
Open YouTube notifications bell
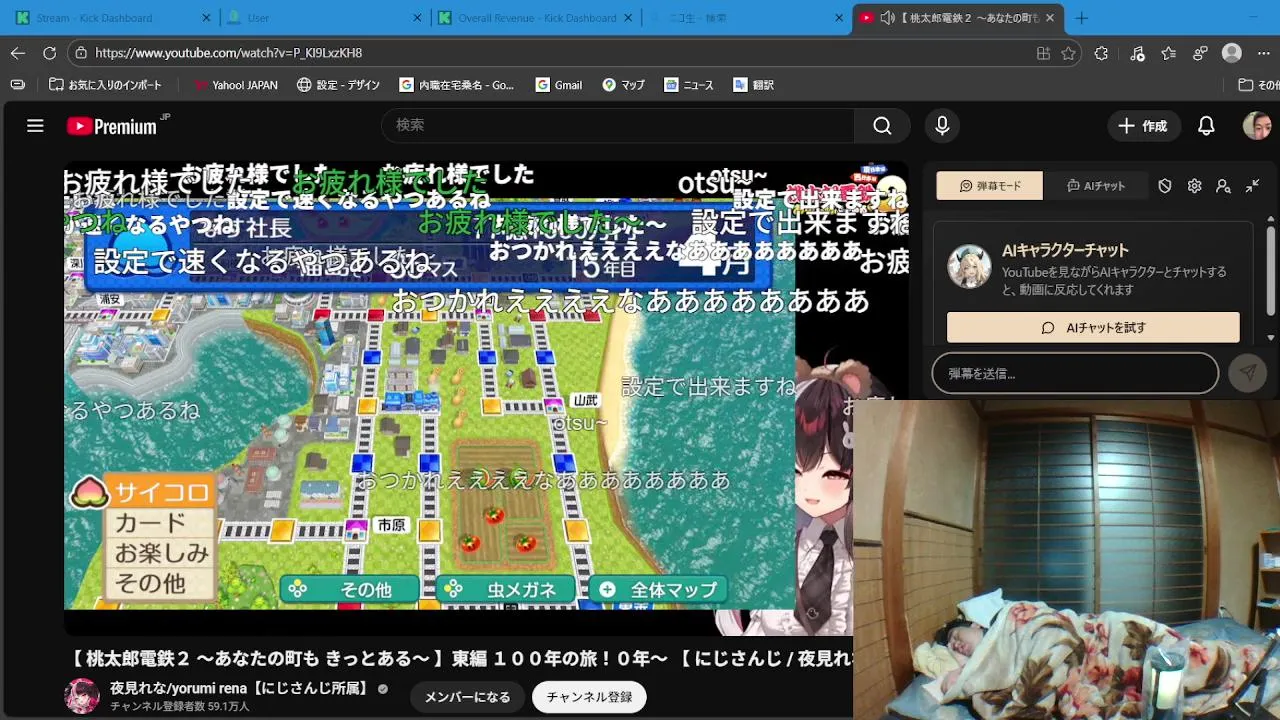[1206, 126]
